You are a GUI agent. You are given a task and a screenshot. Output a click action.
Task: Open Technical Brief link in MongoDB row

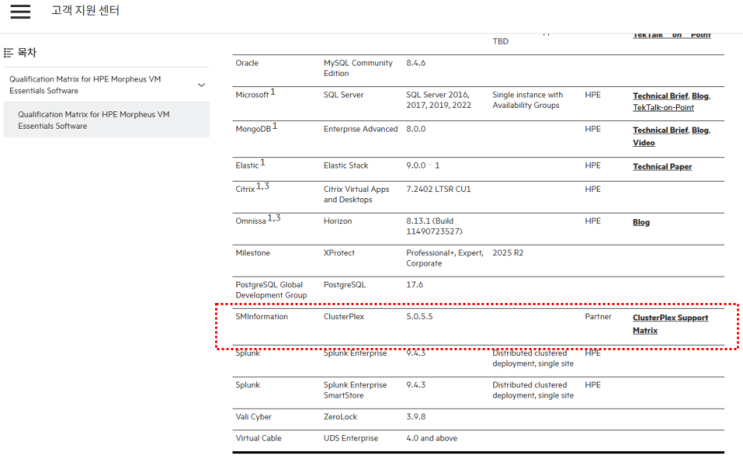(x=660, y=130)
